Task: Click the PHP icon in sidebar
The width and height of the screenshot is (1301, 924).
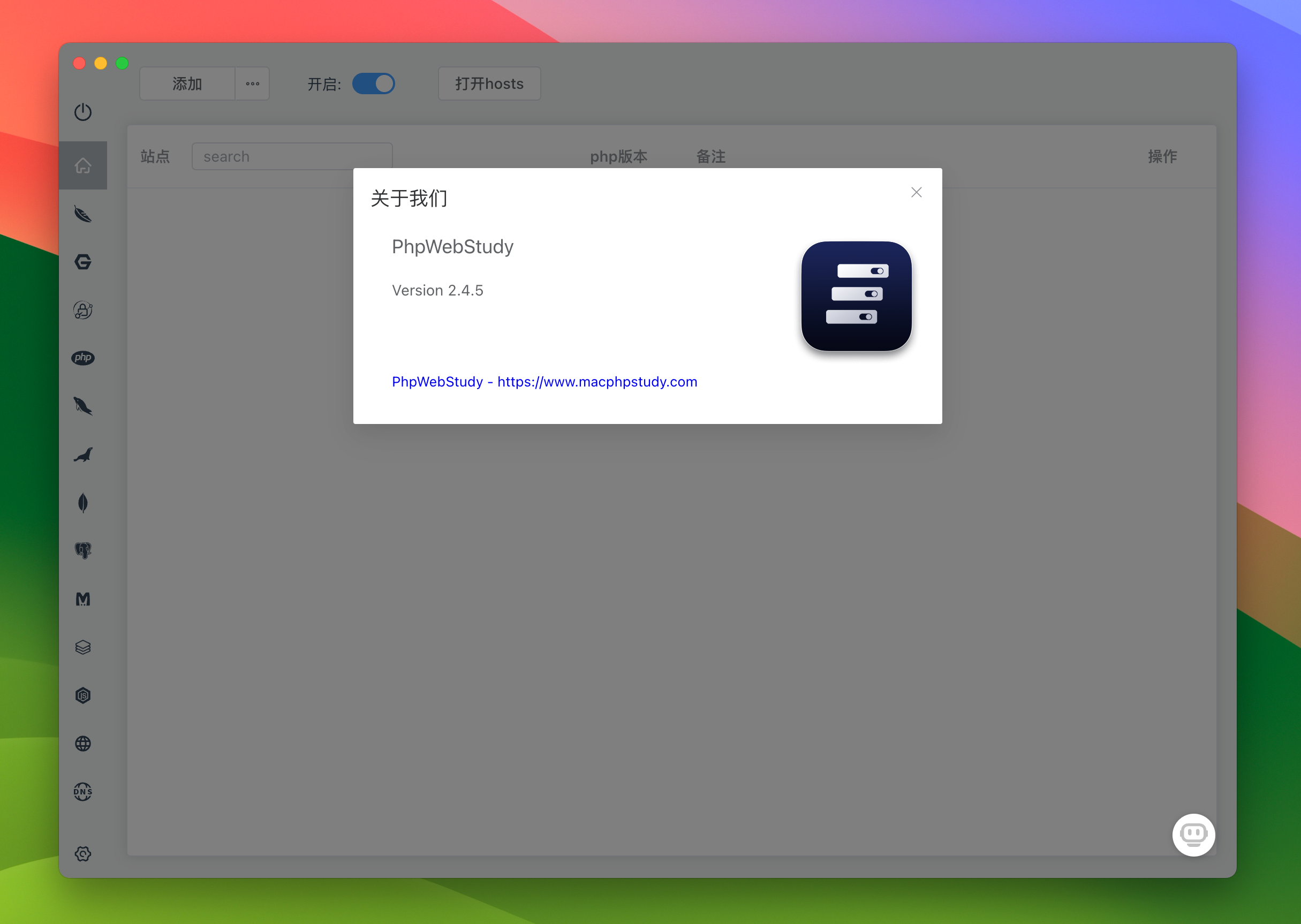Action: (84, 357)
